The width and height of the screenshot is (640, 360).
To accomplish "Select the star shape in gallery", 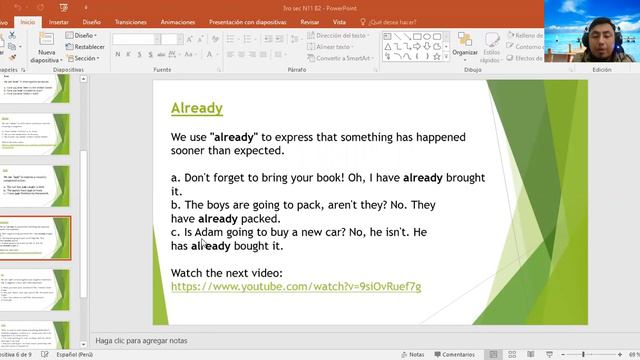I will click(x=437, y=56).
